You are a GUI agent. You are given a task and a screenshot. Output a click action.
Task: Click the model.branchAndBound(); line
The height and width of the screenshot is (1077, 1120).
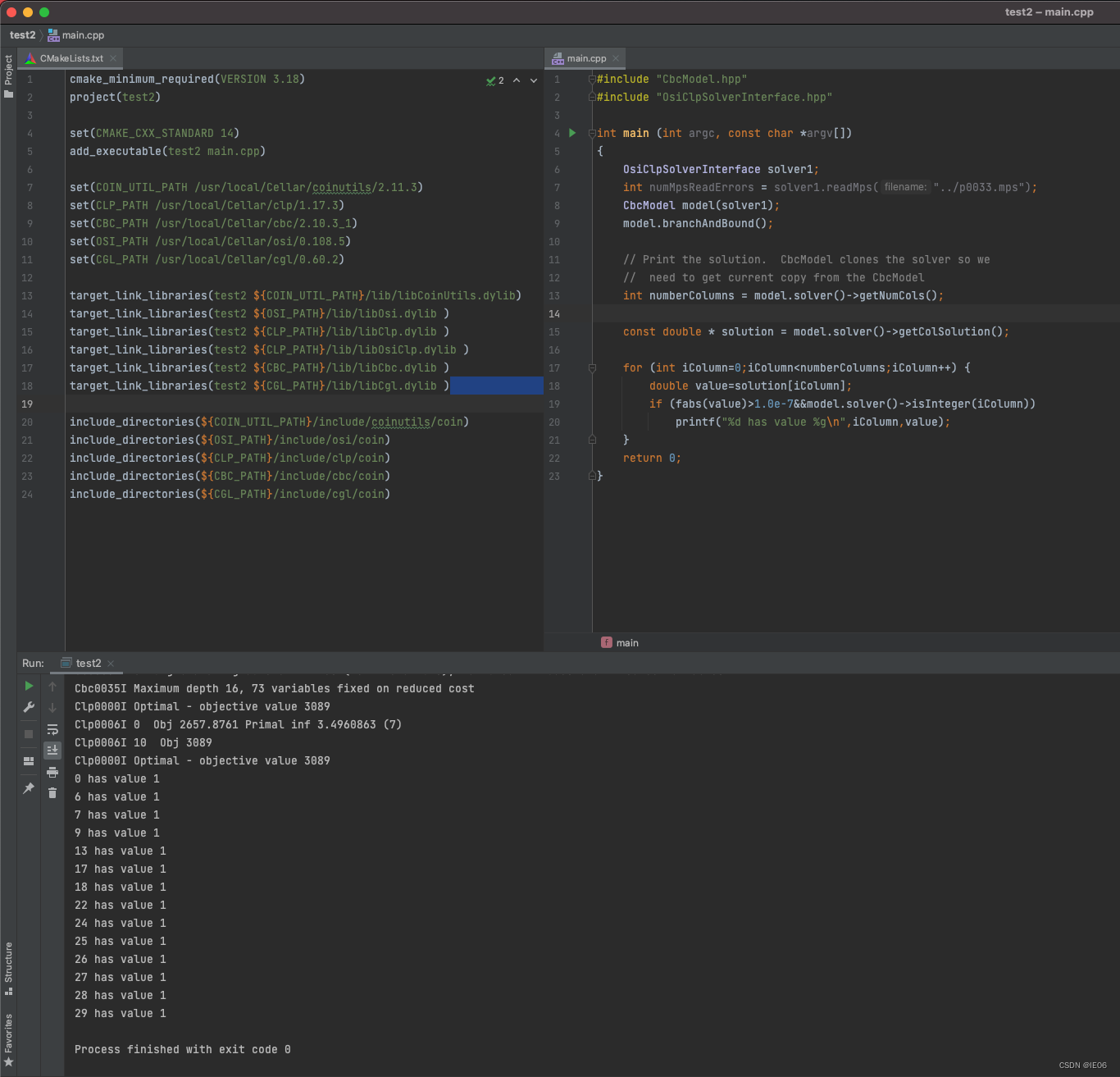pyautogui.click(x=698, y=224)
